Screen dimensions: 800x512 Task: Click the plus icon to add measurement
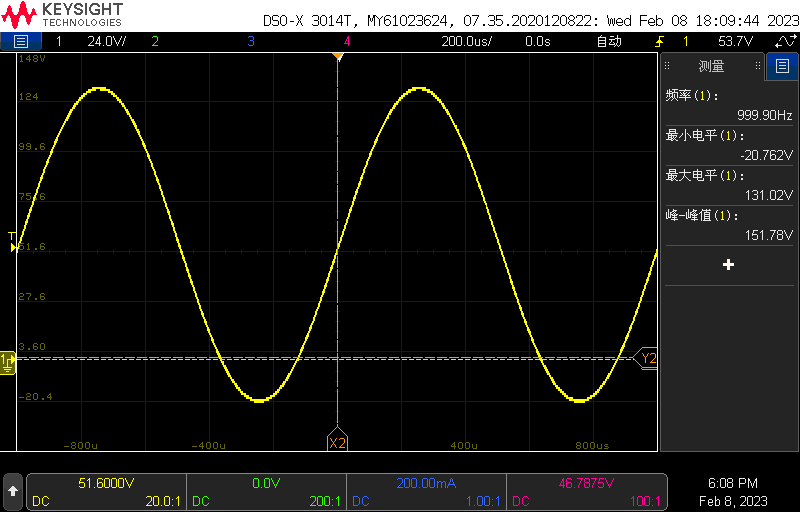(x=728, y=265)
